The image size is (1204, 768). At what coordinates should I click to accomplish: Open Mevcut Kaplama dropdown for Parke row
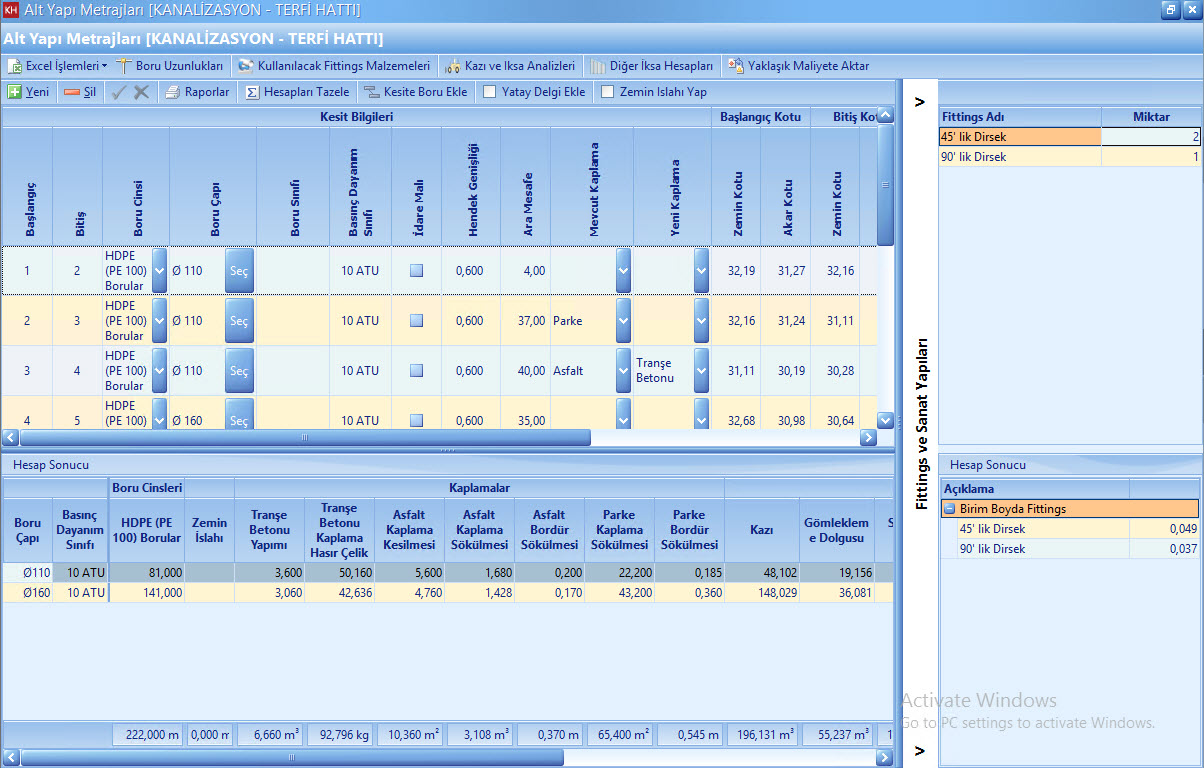click(623, 321)
